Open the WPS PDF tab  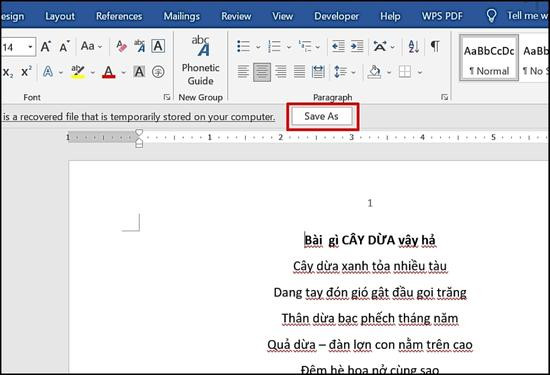coord(442,16)
